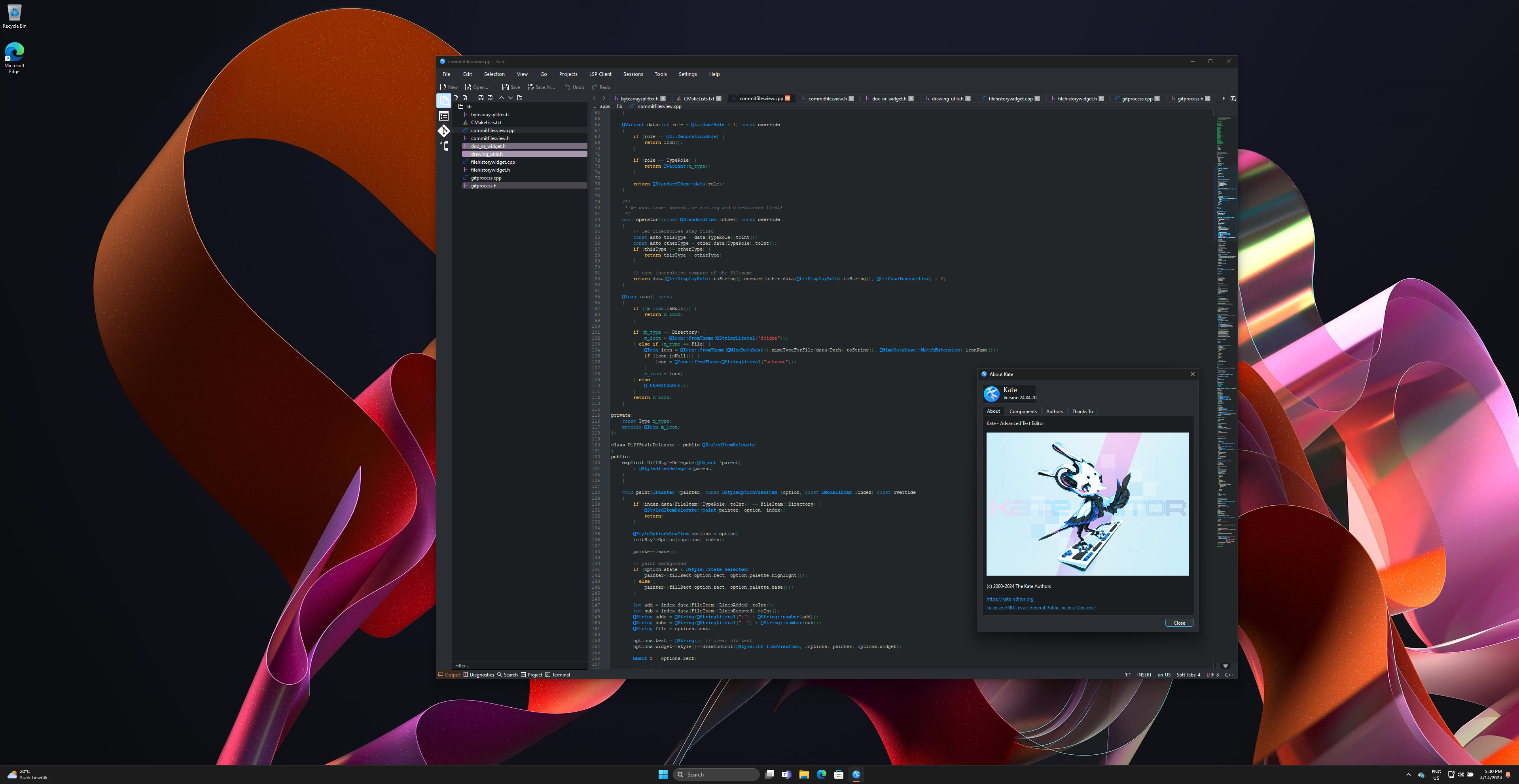Open the kate-editor.org link
The width and height of the screenshot is (1519, 784).
pyautogui.click(x=1010, y=599)
